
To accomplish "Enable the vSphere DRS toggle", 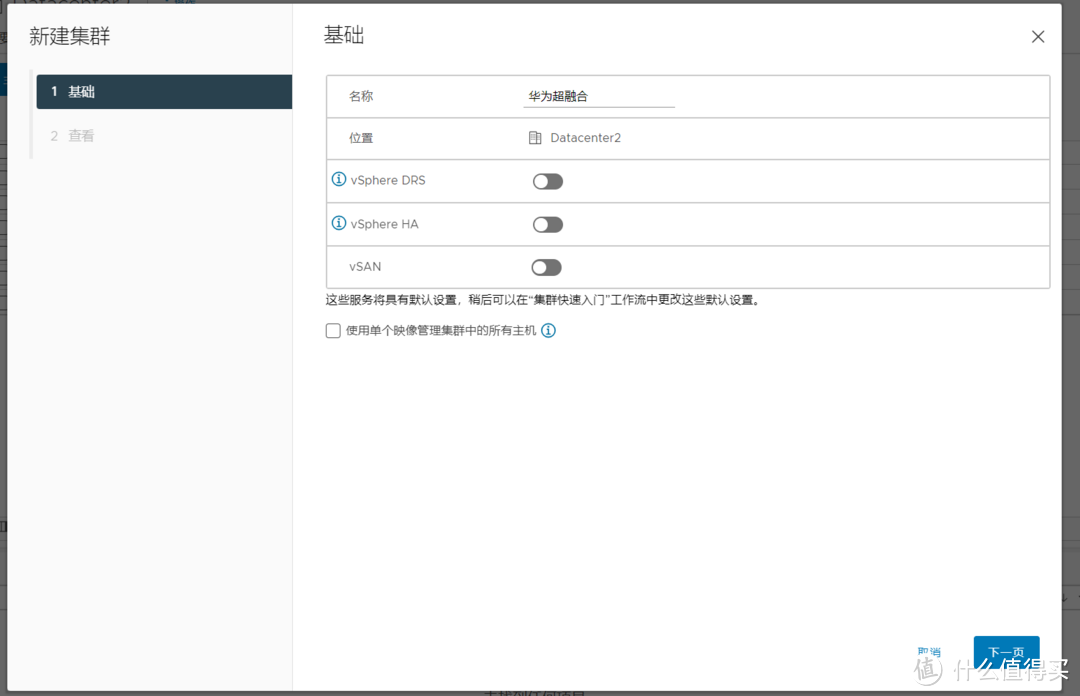I will click(x=548, y=181).
